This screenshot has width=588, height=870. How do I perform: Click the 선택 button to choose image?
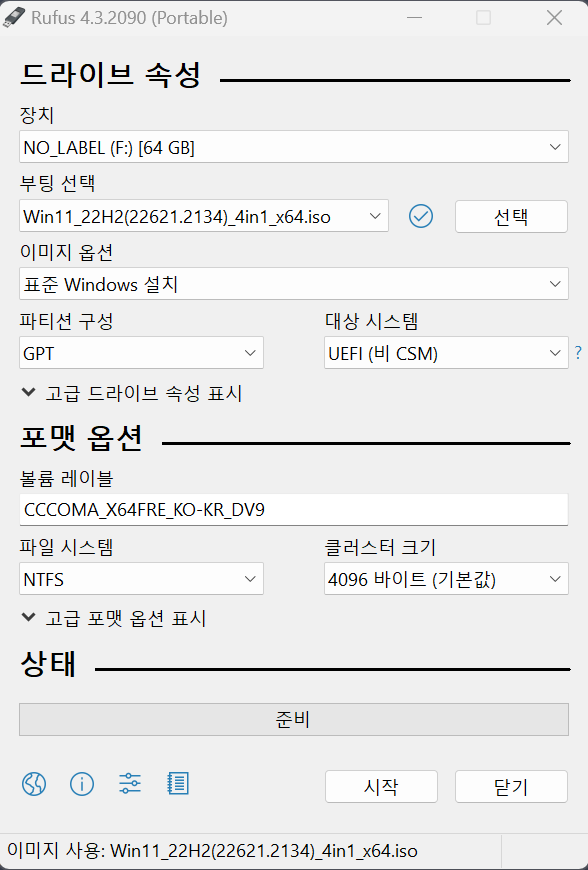point(511,216)
